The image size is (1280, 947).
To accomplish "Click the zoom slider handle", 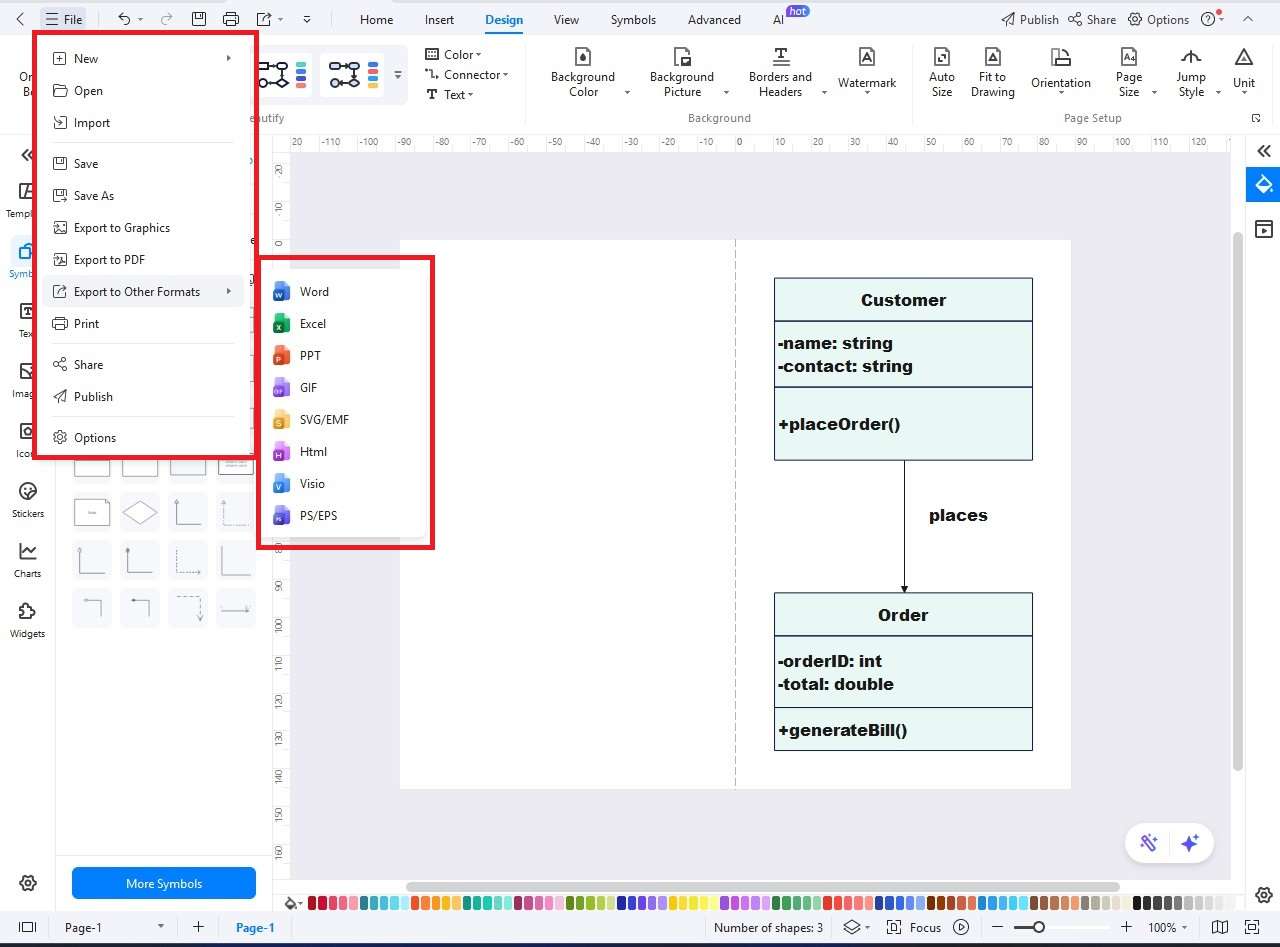I will [x=1039, y=927].
